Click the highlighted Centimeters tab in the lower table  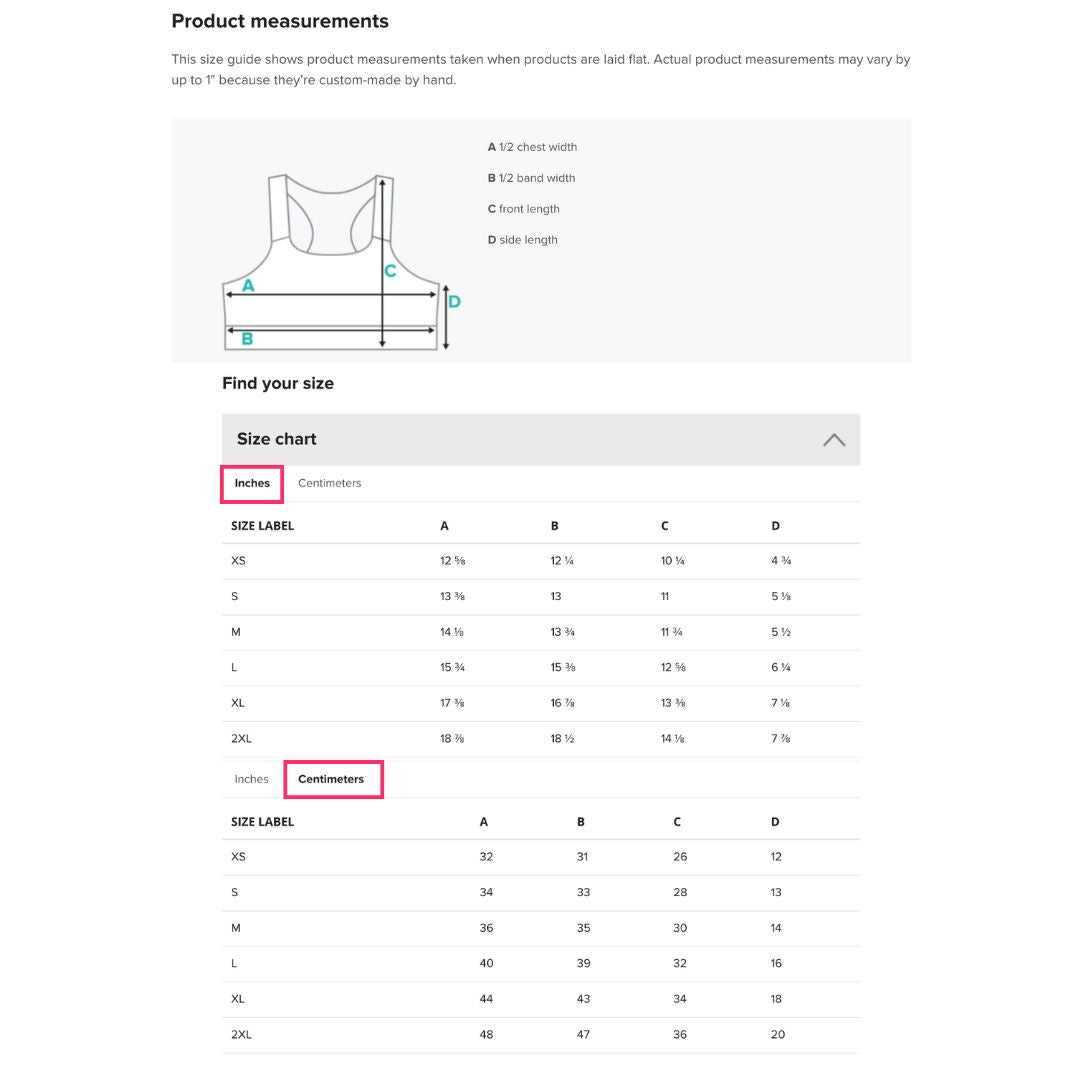click(331, 779)
